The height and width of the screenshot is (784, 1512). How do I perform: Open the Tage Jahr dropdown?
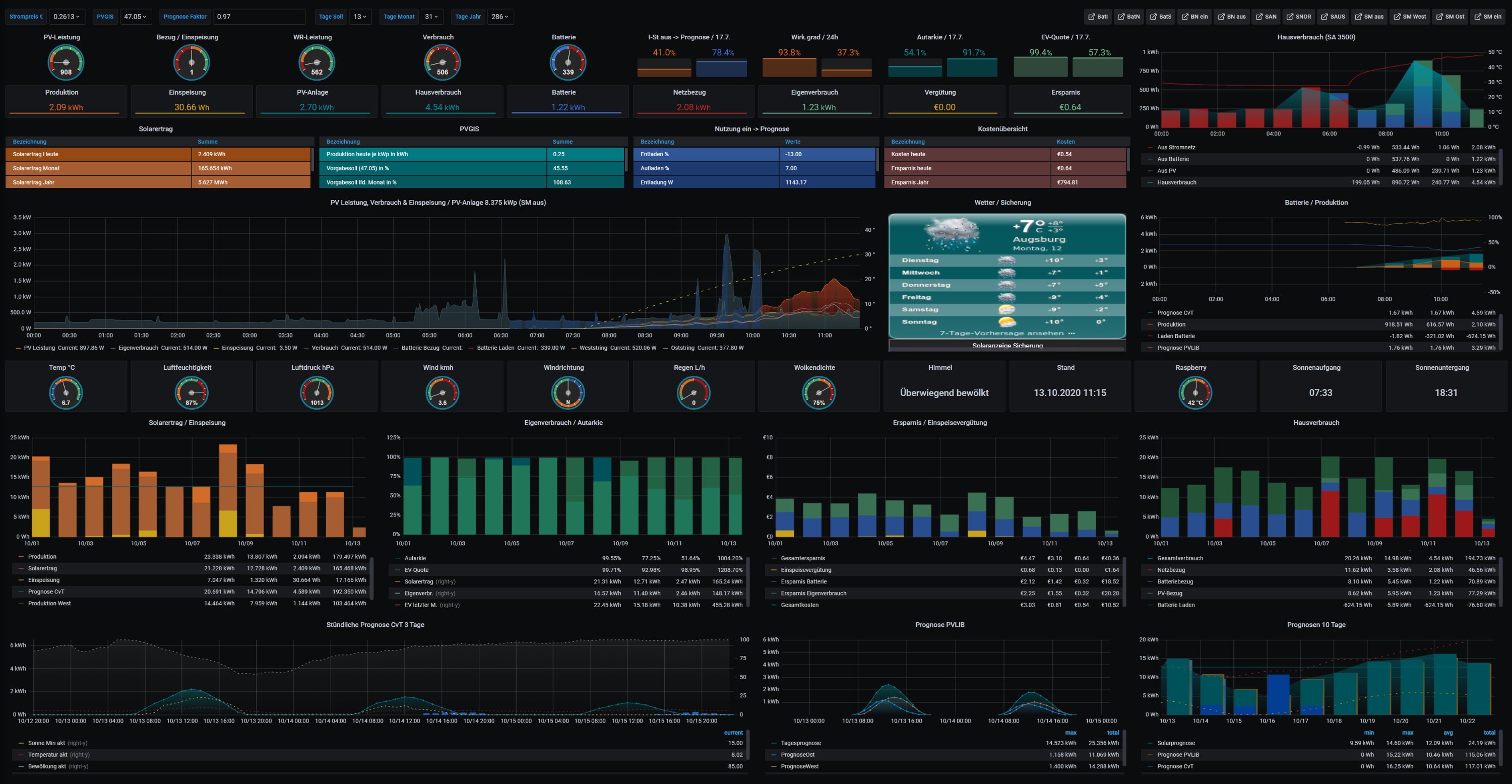500,17
